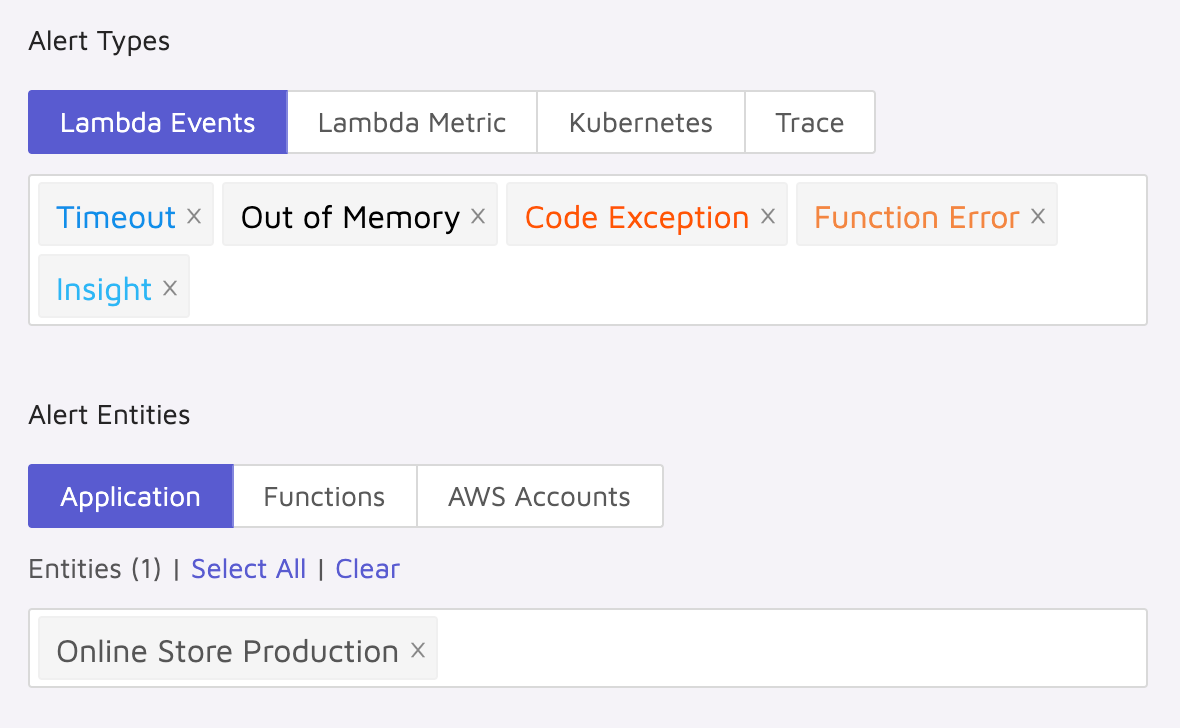Click the Code Exception label
Image resolution: width=1180 pixels, height=728 pixels.
click(637, 218)
